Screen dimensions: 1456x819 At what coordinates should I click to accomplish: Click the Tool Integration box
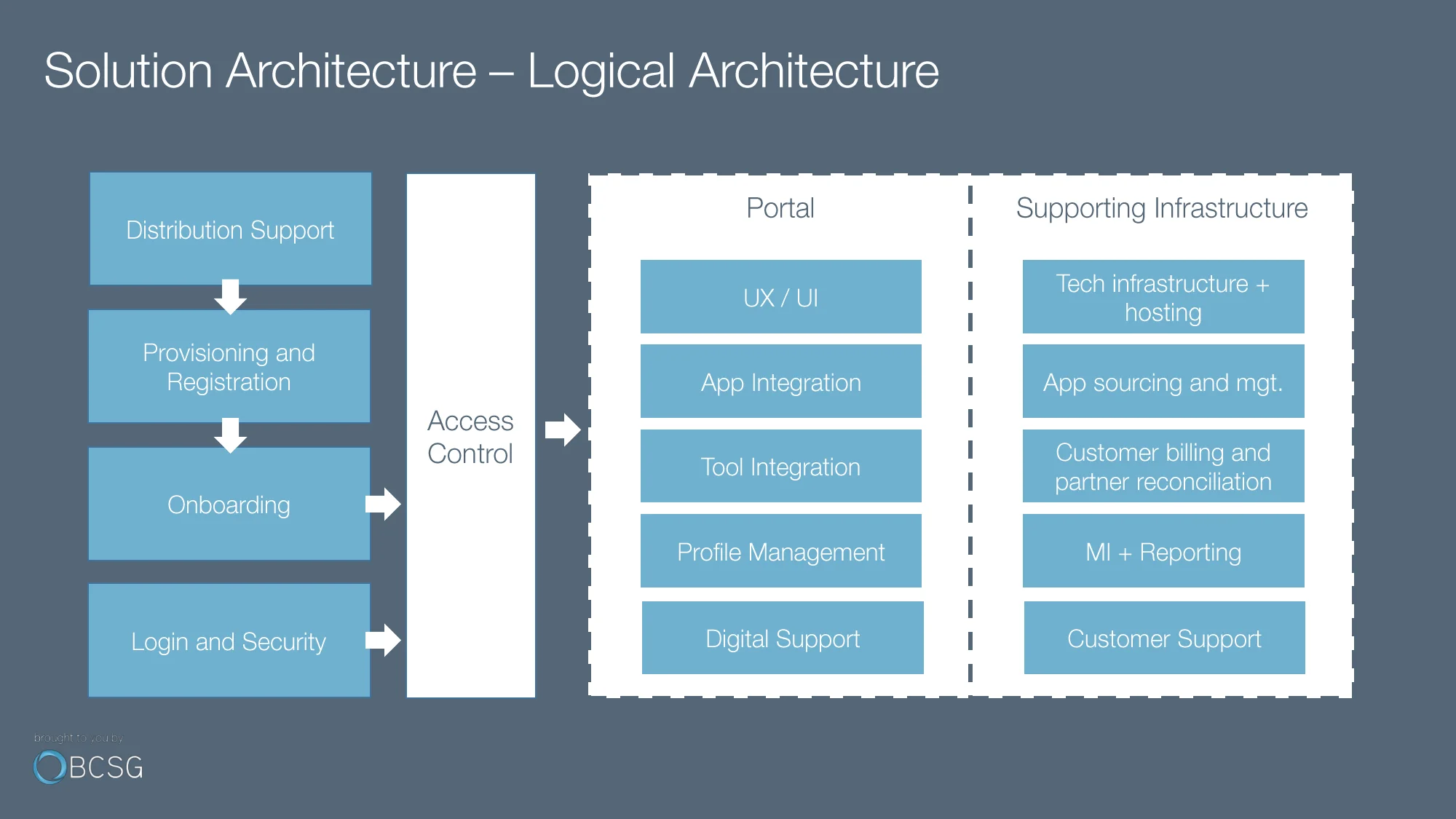point(780,467)
